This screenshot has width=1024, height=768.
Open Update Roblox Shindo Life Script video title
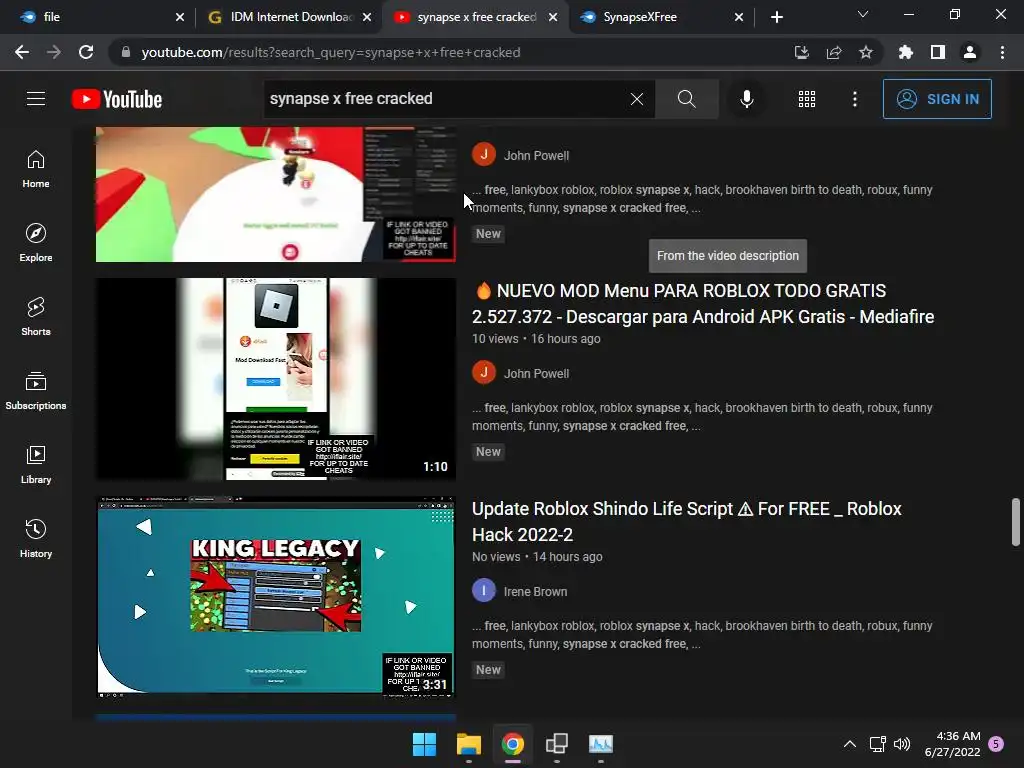tap(686, 522)
